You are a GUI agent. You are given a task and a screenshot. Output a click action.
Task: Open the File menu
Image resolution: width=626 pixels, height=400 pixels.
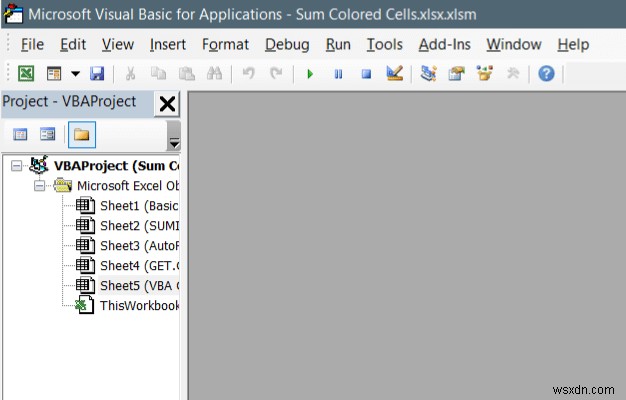tap(32, 44)
